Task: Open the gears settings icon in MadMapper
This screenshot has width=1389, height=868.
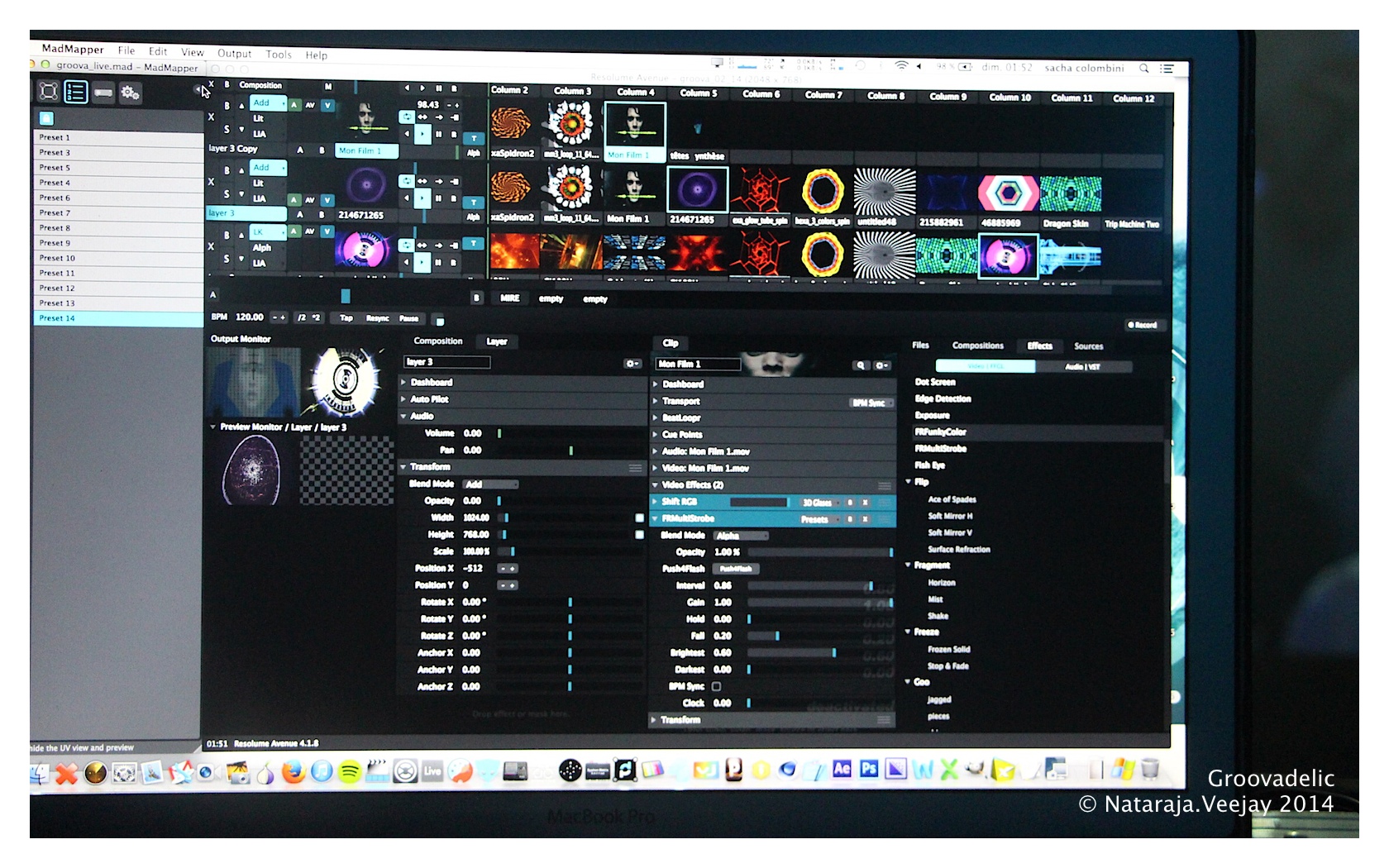Action: point(130,93)
